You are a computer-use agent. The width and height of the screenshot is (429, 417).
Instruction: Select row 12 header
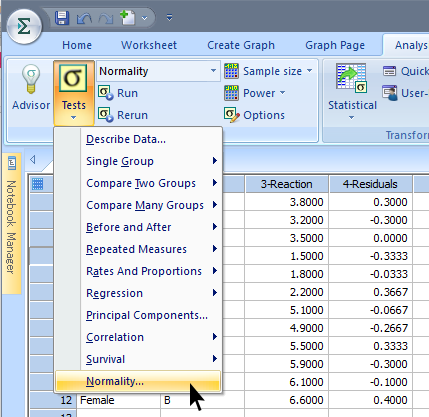point(53,400)
